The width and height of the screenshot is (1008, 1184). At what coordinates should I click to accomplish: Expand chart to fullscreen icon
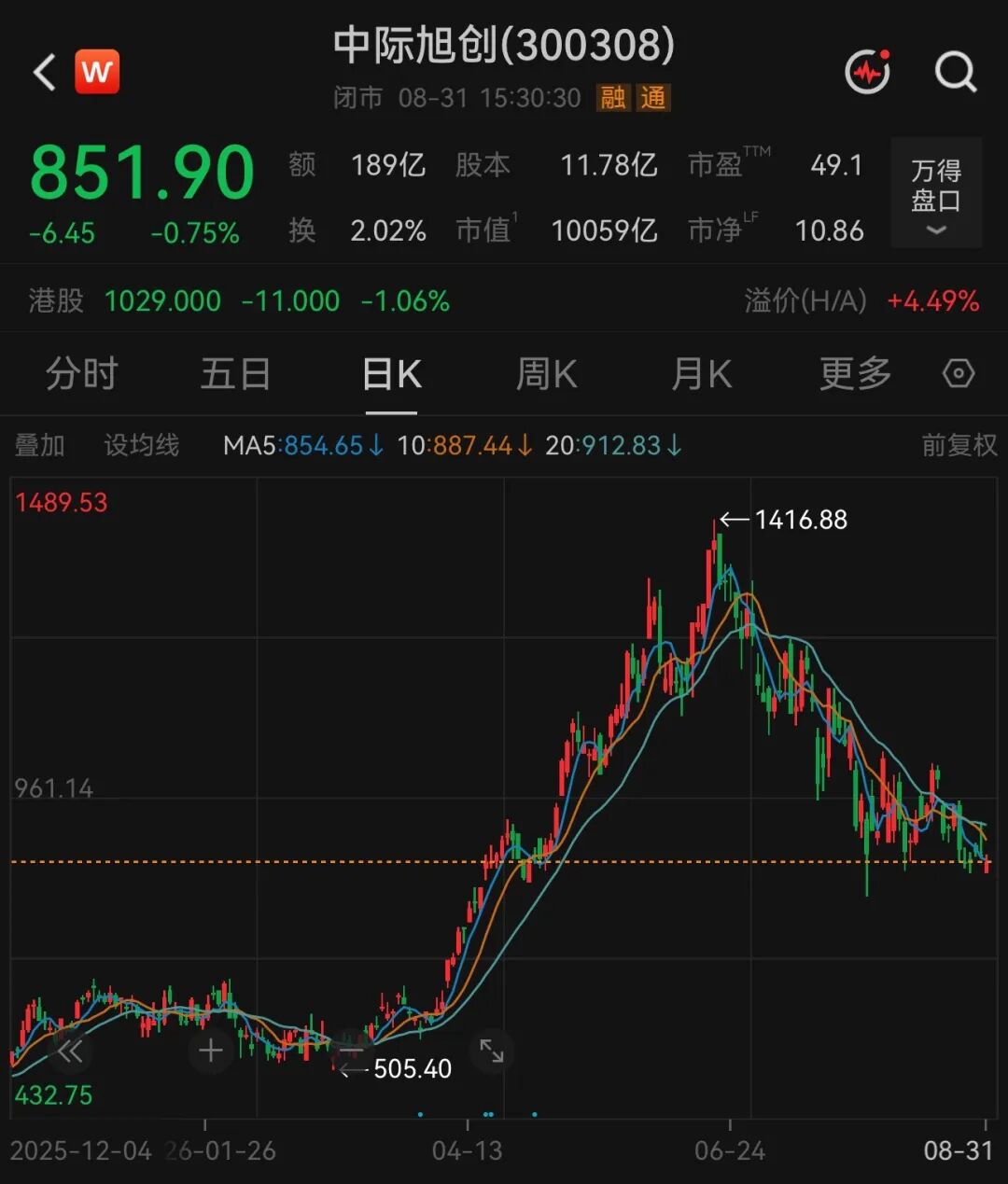tap(492, 1051)
